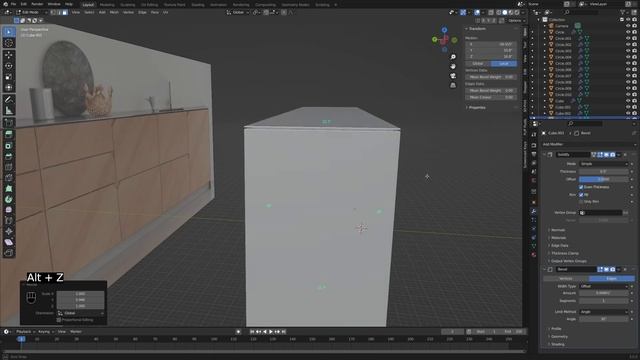Screen dimensions: 640x360
Task: Expand the Properties panel in sidebar
Action: point(476,108)
